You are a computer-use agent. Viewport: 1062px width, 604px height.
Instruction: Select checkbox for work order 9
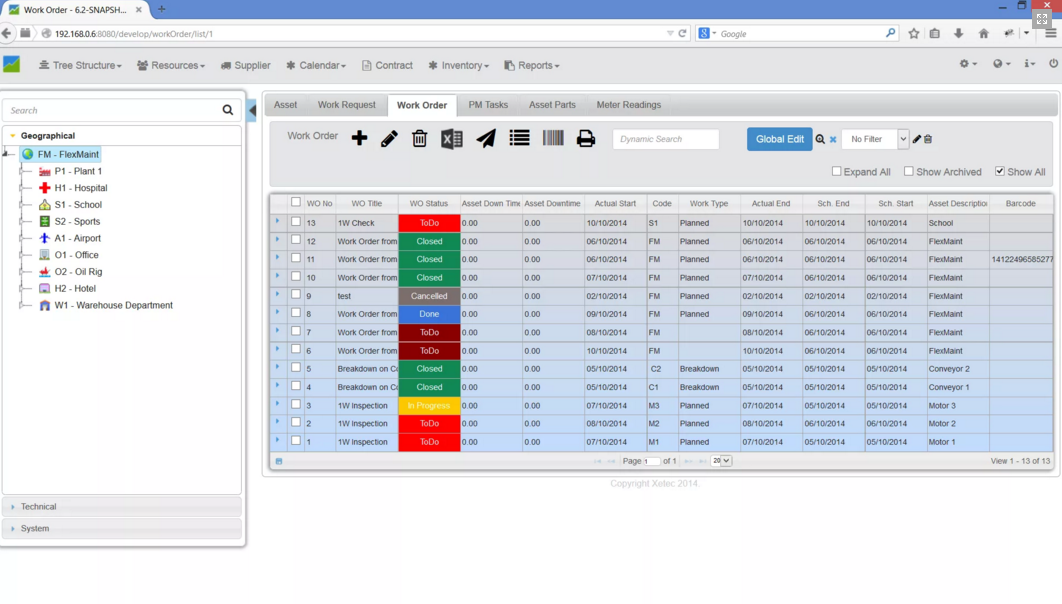[296, 295]
